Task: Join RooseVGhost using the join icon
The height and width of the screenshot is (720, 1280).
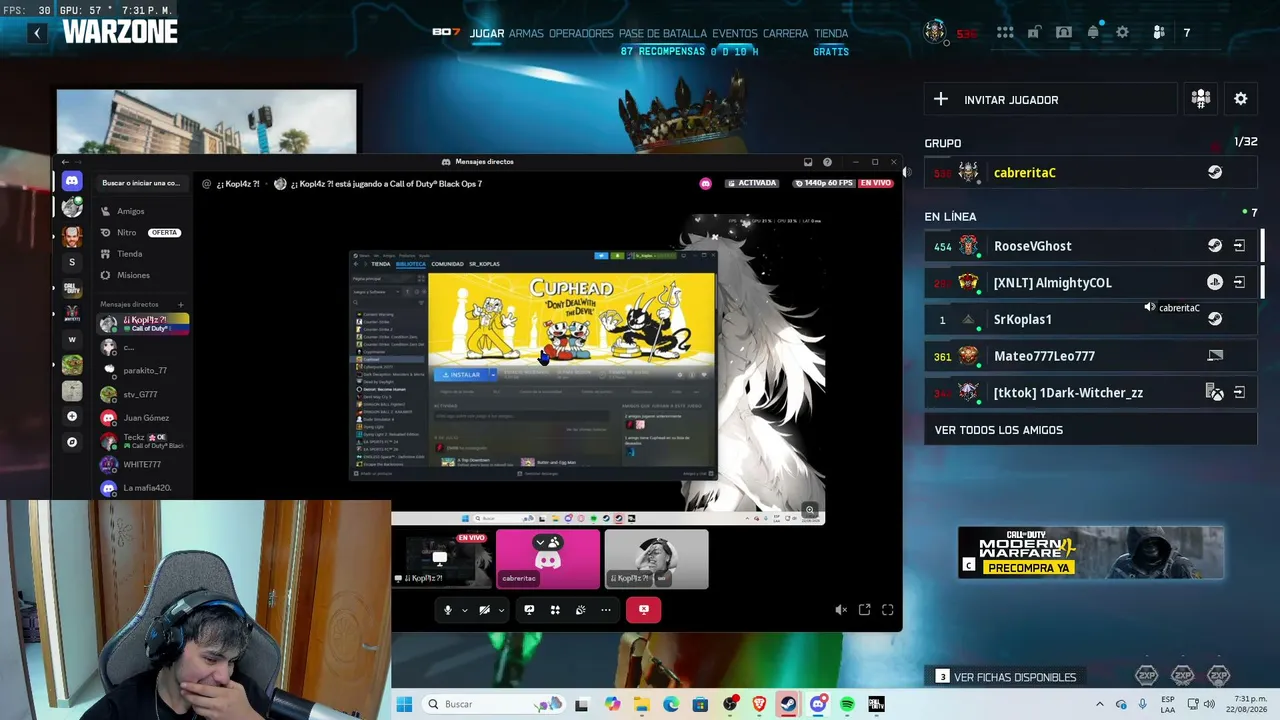Action: 1239,246
